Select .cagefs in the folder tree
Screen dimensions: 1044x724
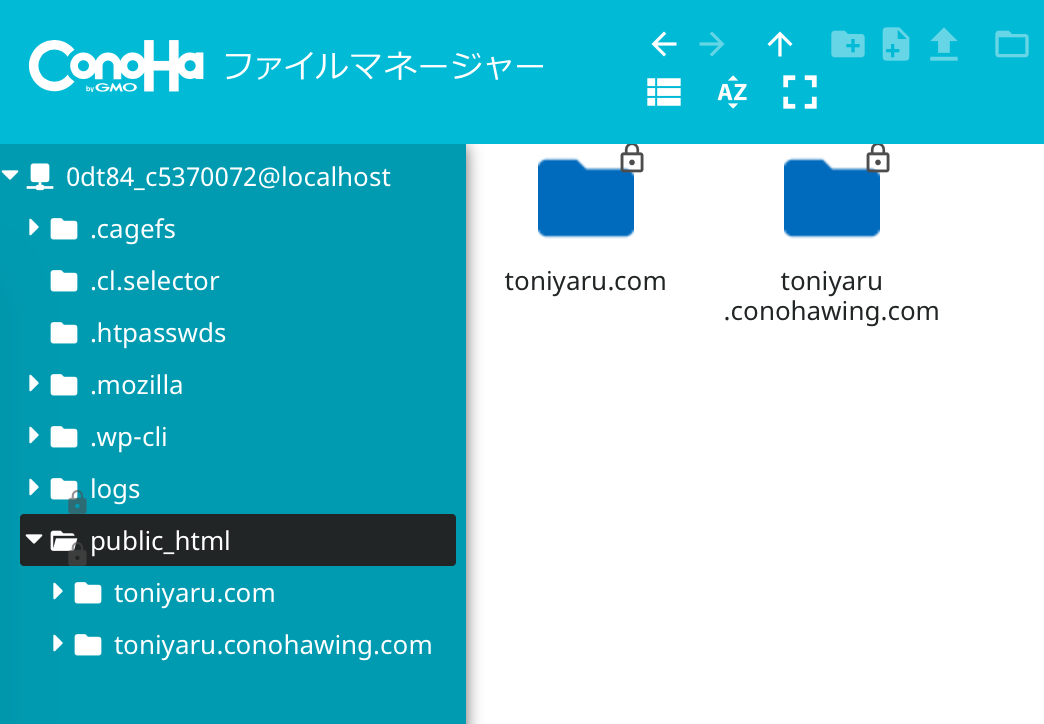click(x=132, y=229)
